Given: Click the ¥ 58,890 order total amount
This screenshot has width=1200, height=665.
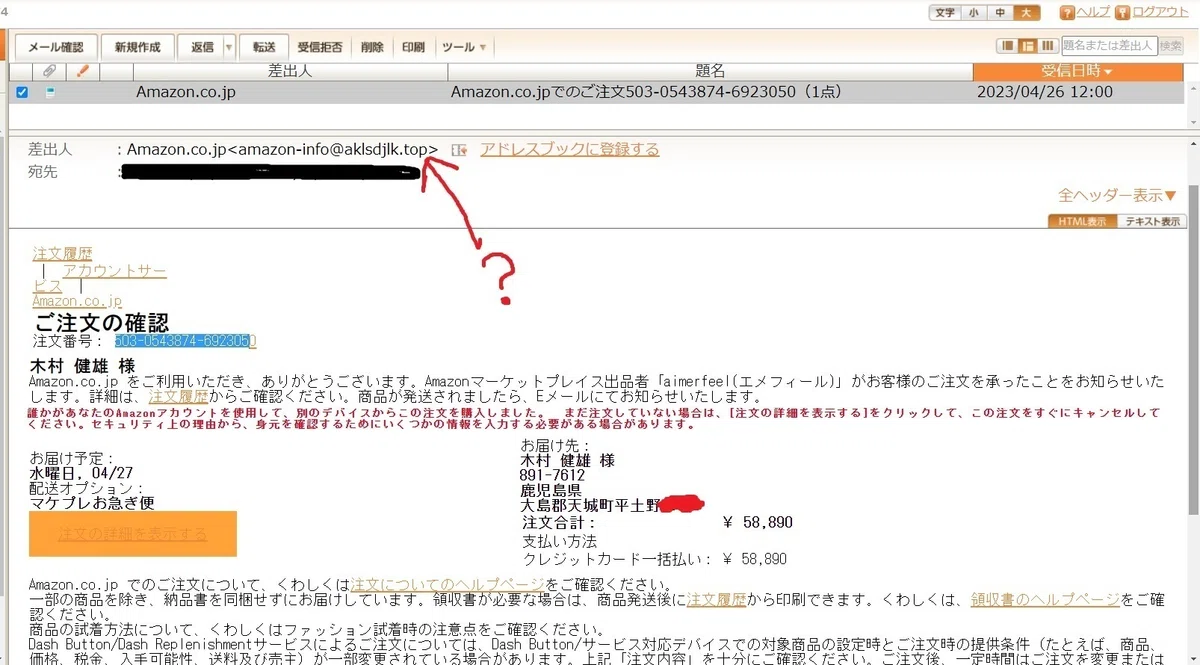Looking at the screenshot, I should (x=757, y=522).
